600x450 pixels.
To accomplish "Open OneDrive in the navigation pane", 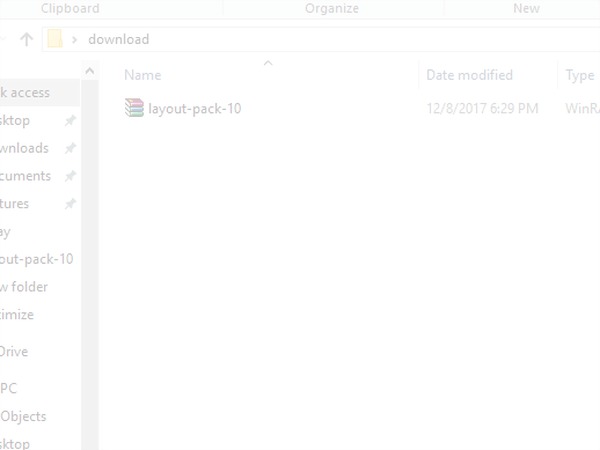I will (x=14, y=352).
